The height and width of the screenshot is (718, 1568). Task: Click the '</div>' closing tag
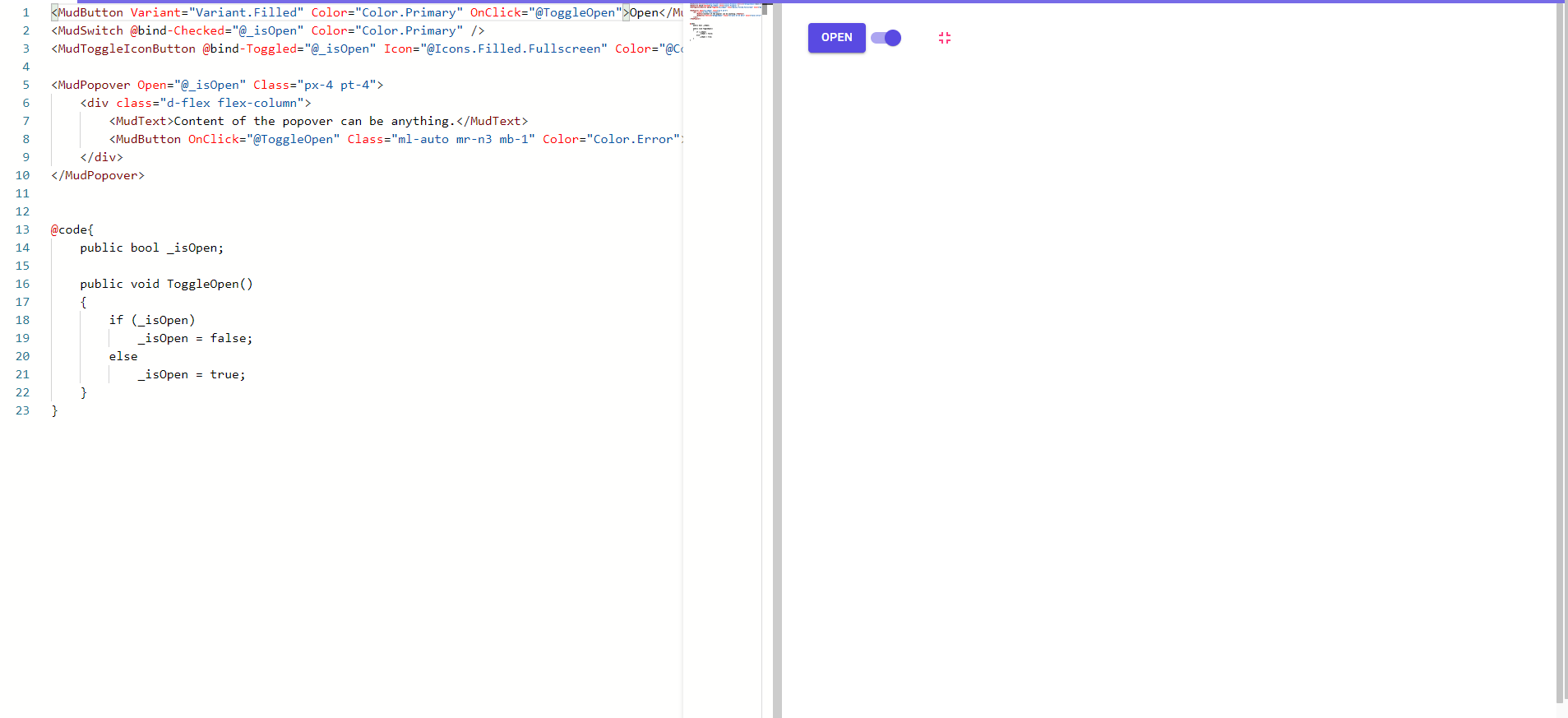pos(101,157)
